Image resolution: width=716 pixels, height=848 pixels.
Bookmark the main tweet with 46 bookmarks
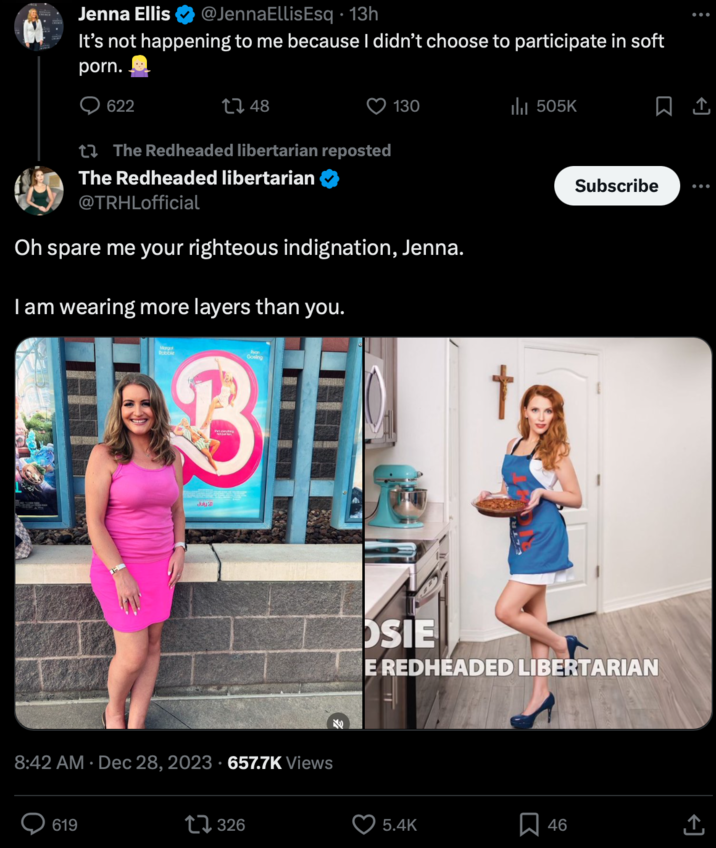pyautogui.click(x=529, y=824)
